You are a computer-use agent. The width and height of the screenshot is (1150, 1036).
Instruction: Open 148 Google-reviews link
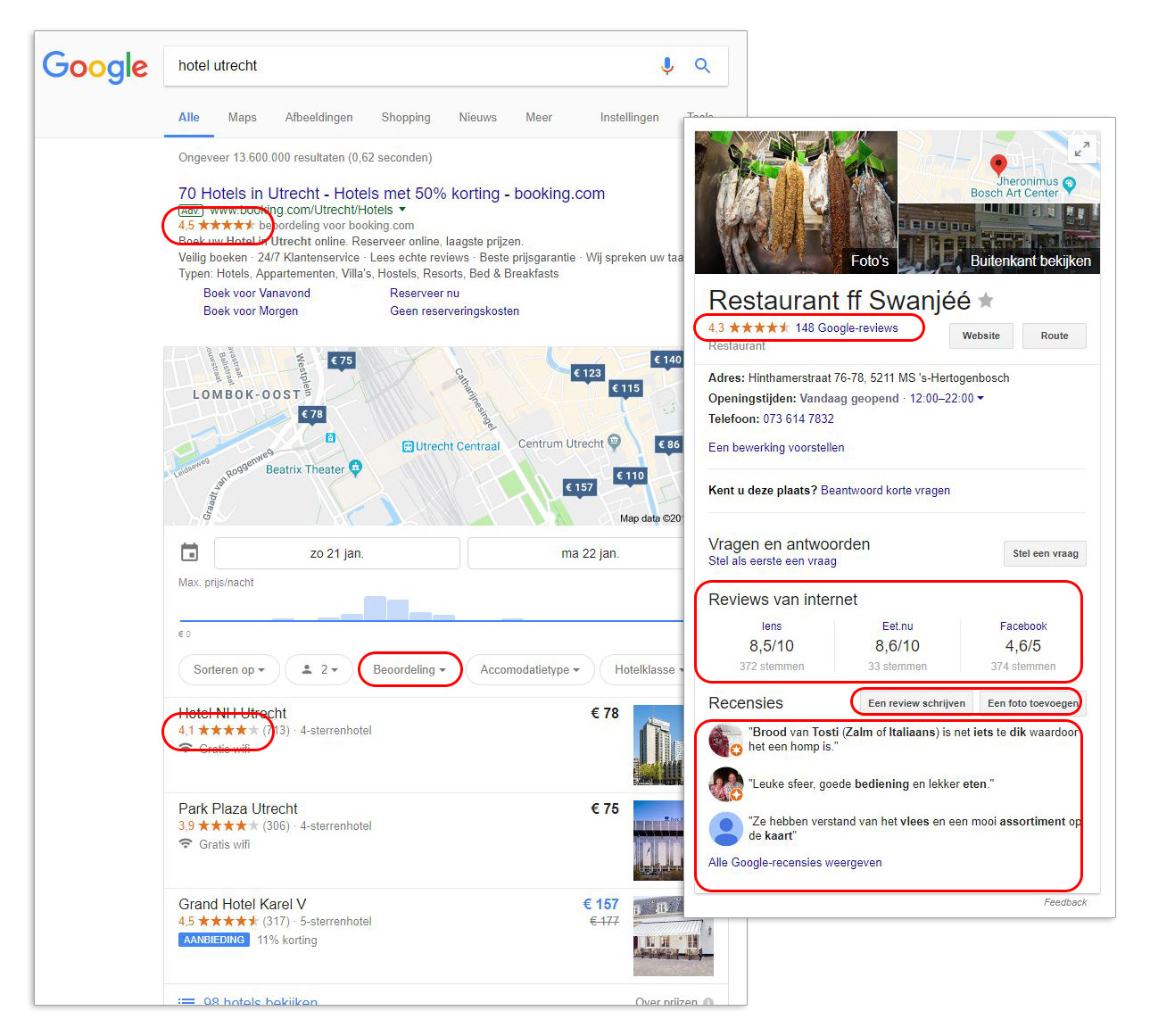coord(847,327)
